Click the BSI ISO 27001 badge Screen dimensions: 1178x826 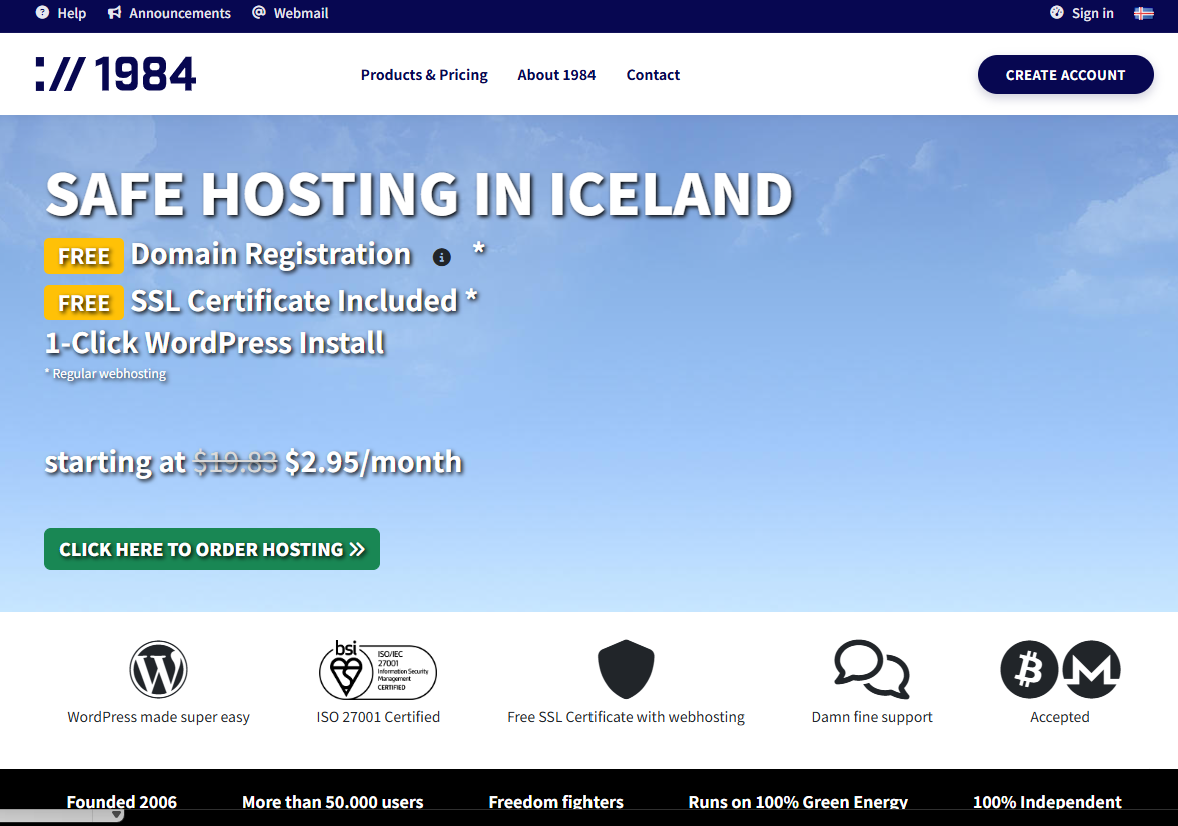tap(378, 670)
